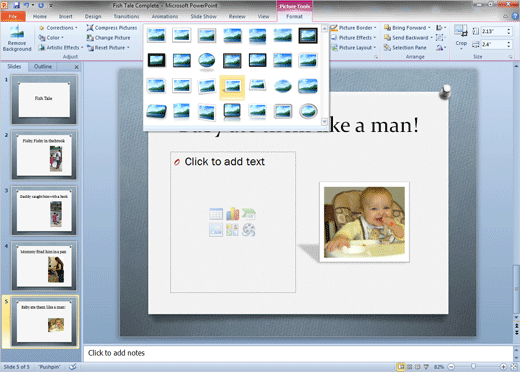Apply the first picture style in the gallery
The image size is (520, 372).
156,35
